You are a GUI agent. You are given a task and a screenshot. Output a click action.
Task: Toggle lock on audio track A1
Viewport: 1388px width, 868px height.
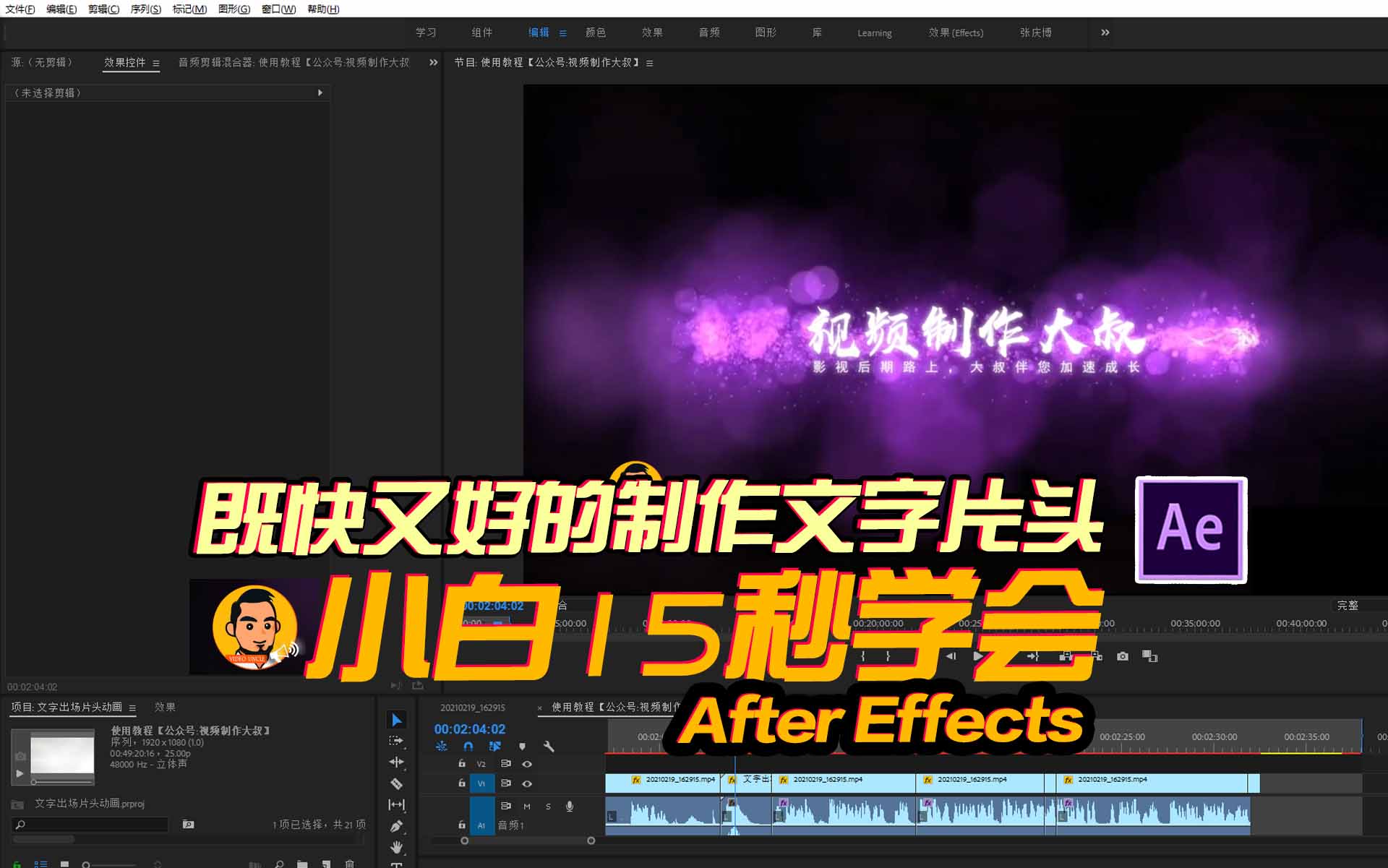(462, 824)
